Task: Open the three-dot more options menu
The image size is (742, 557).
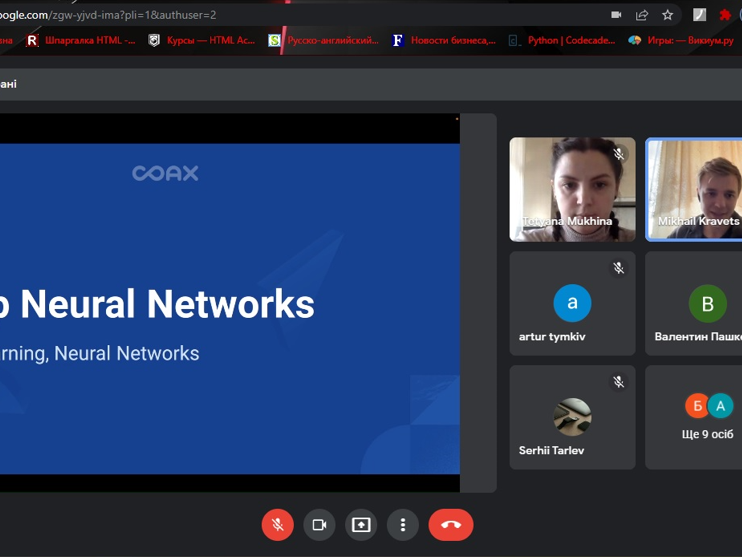Action: tap(403, 525)
